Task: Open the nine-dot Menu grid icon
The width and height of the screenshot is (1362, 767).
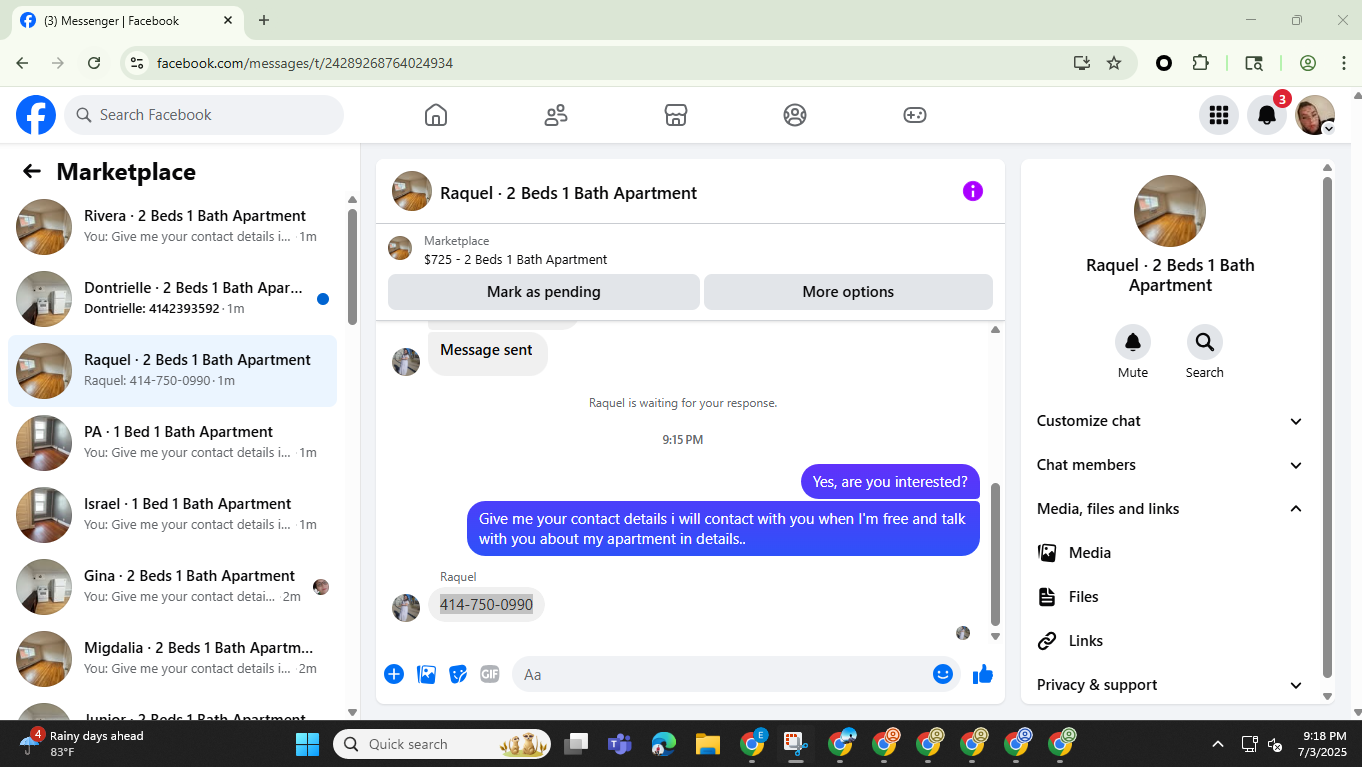Action: [1218, 115]
